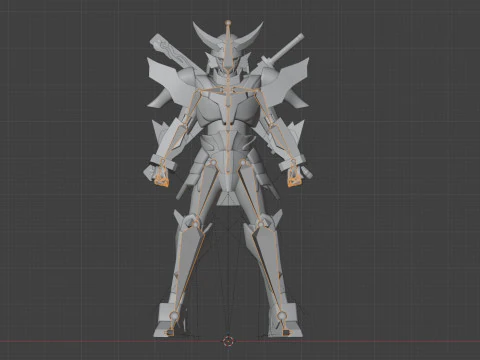
Task: Select the ankle joint sphere on the screen-left foot
Action: coord(174,315)
